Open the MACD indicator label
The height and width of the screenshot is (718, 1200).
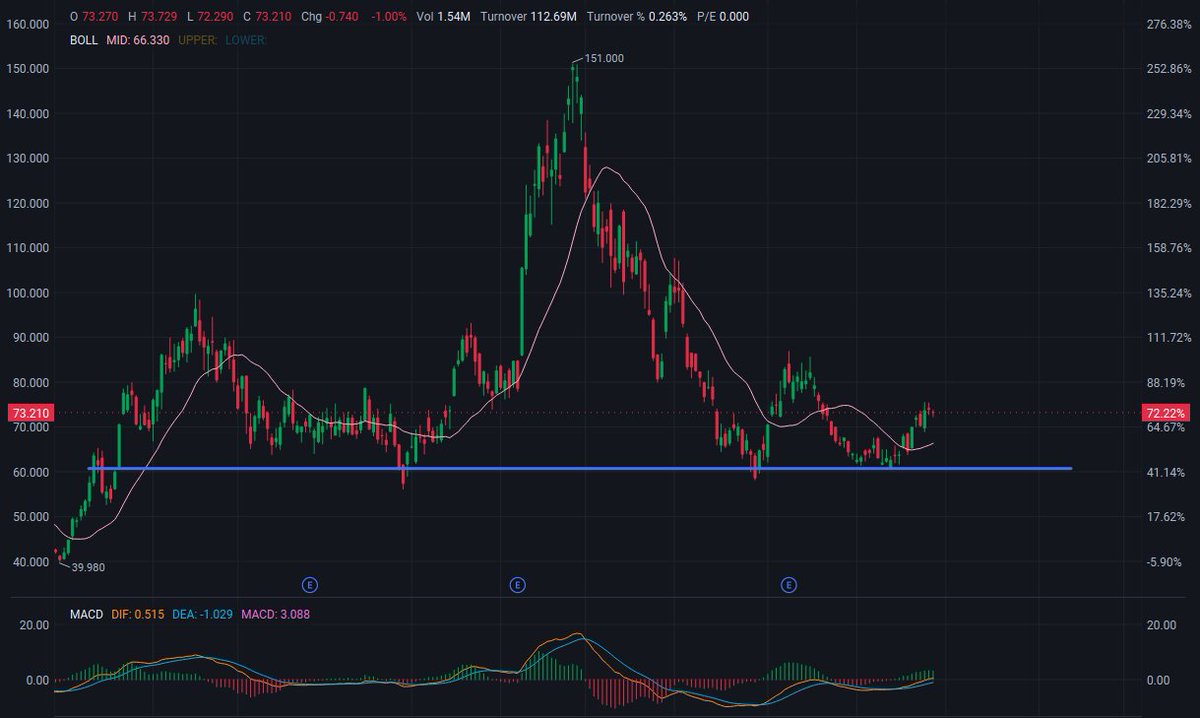86,613
